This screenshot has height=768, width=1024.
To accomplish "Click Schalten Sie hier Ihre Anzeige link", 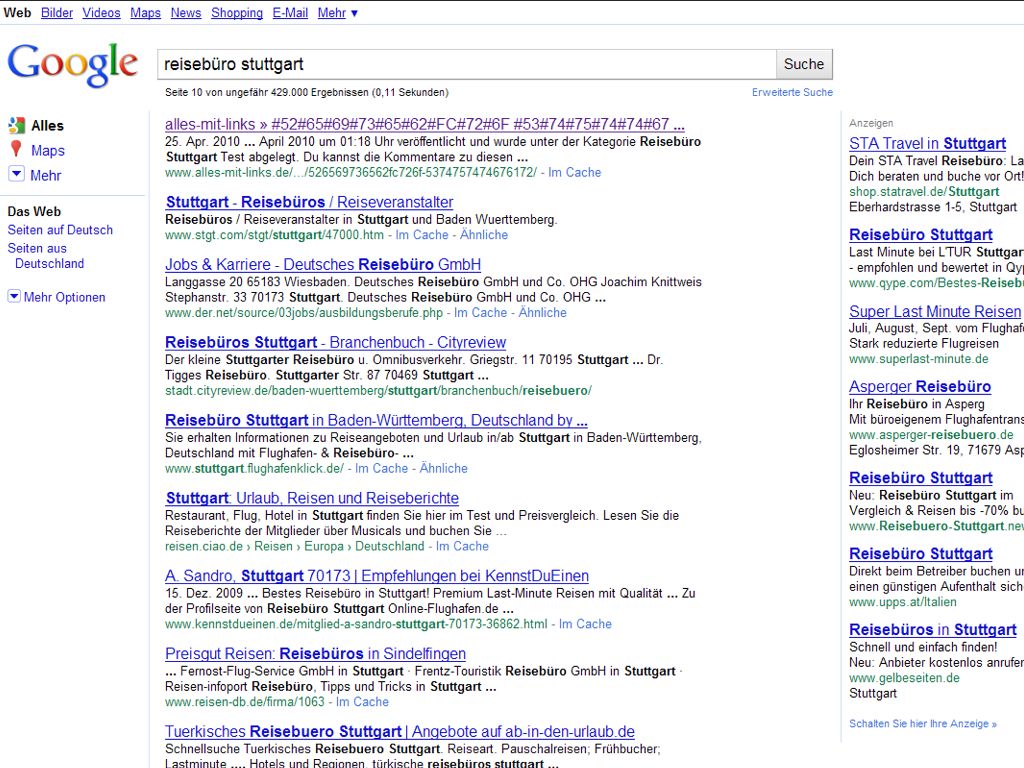I will click(x=923, y=723).
